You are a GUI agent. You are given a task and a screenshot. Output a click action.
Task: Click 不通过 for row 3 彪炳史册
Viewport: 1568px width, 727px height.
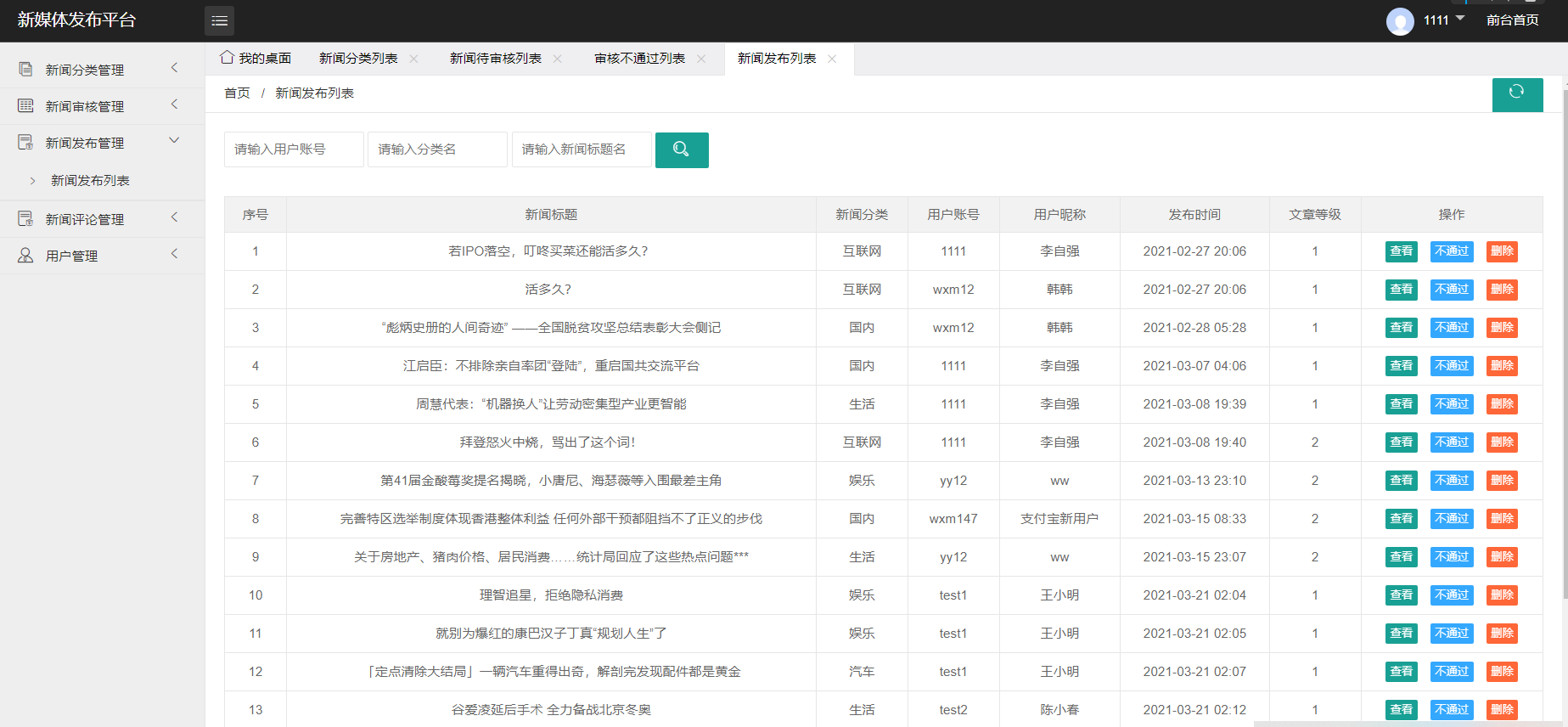pyautogui.click(x=1452, y=328)
